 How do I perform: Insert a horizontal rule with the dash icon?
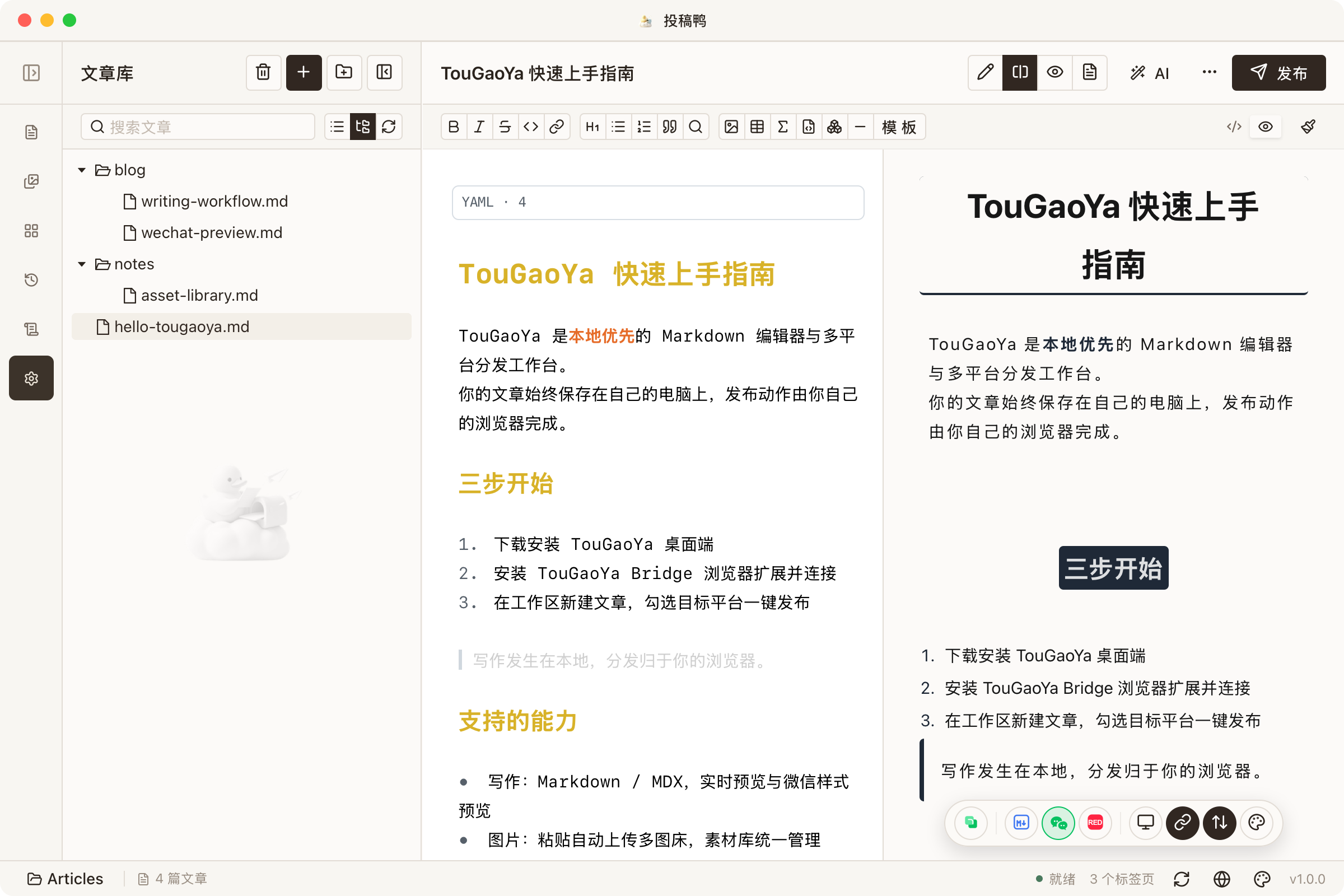pyautogui.click(x=860, y=127)
